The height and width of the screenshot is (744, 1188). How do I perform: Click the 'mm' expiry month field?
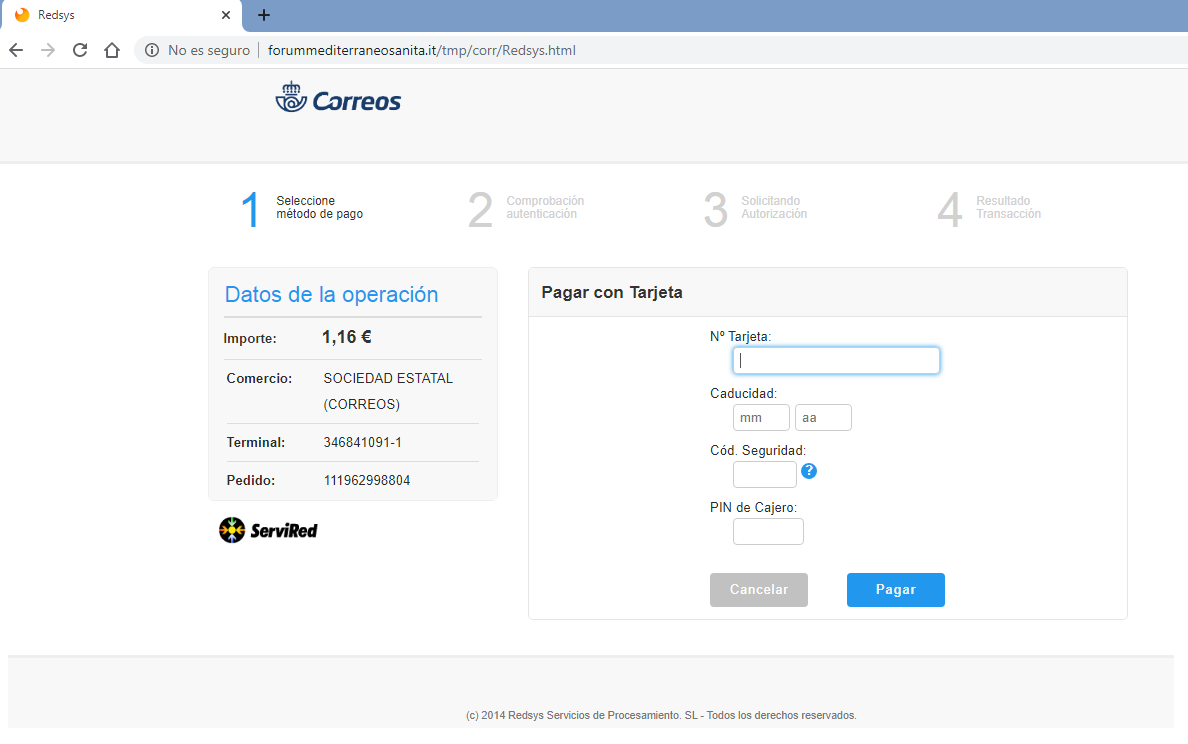761,417
